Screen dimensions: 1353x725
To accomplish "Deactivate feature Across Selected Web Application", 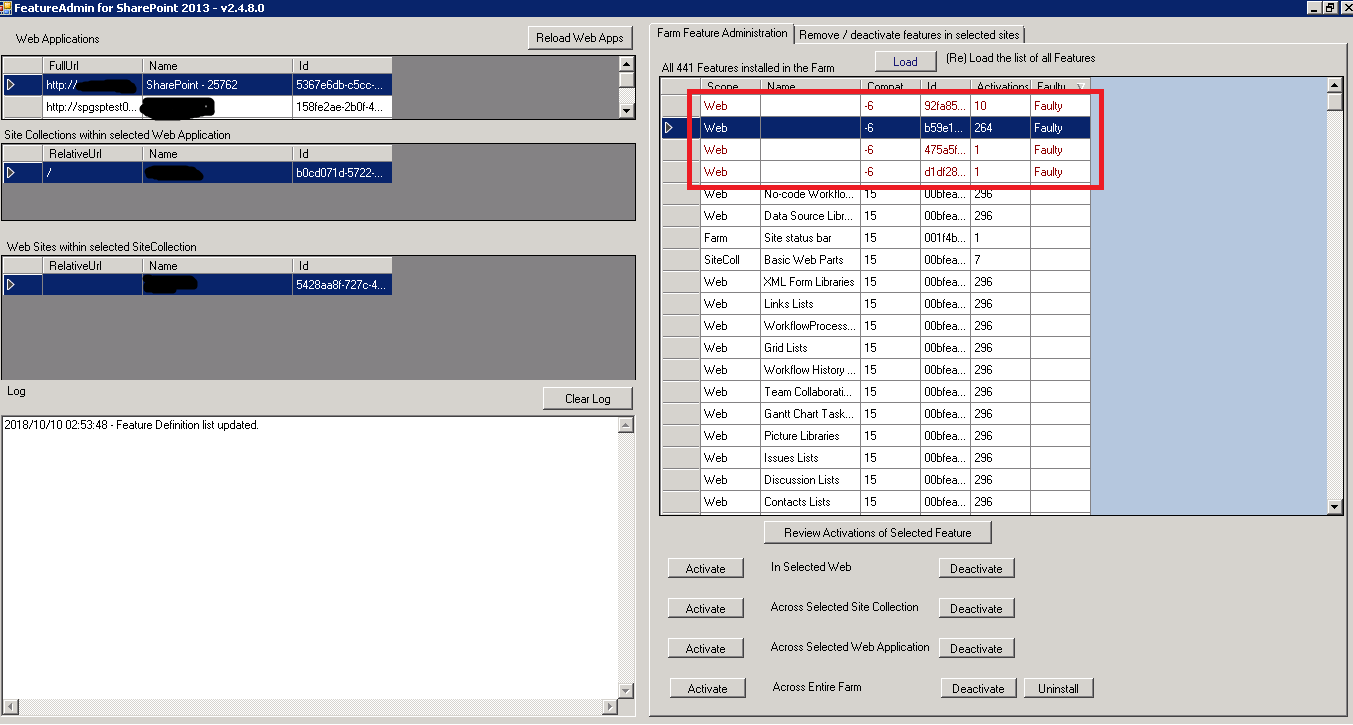I will click(x=976, y=648).
